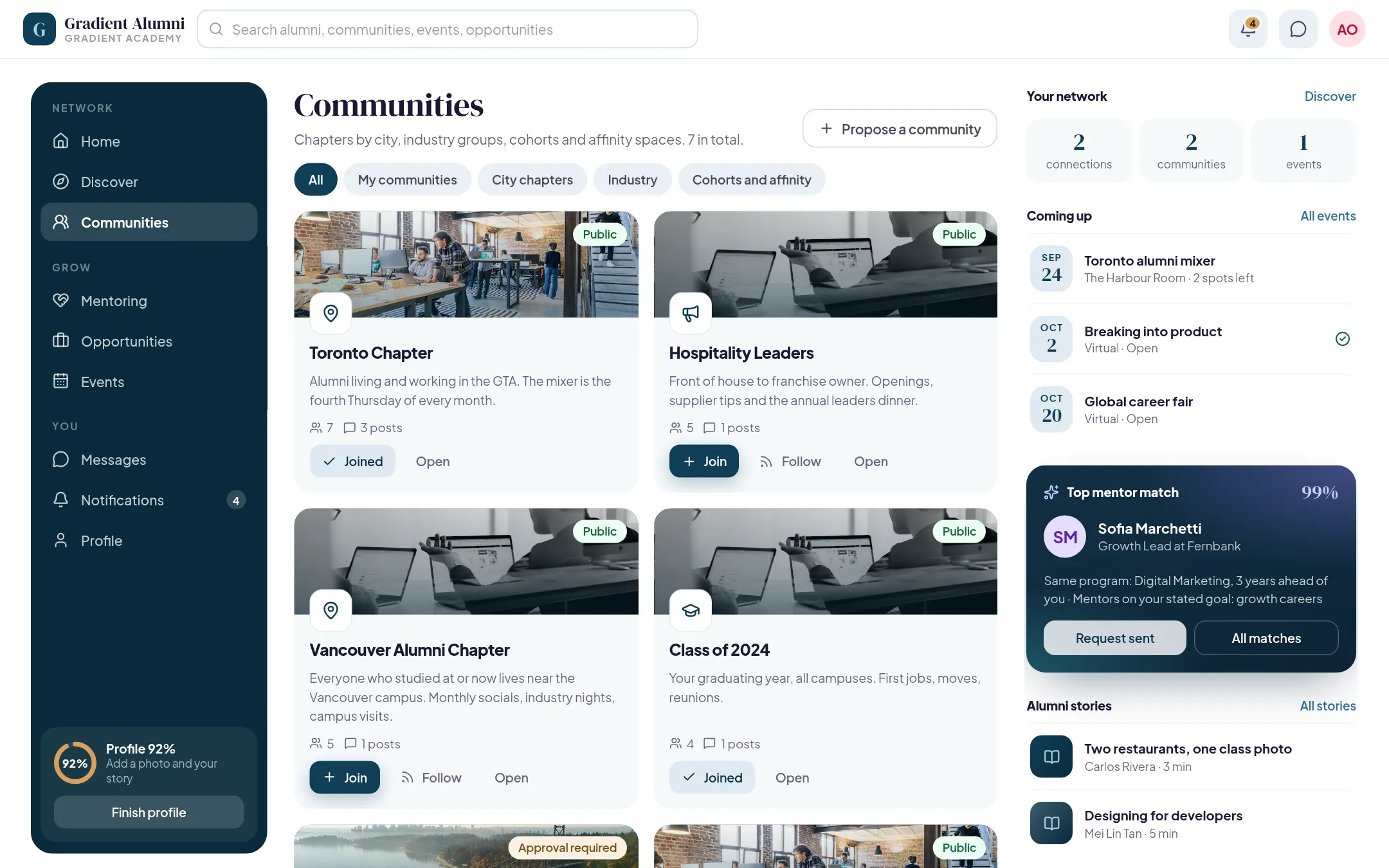Image resolution: width=1389 pixels, height=868 pixels.
Task: Open Hospitality Leaders community page
Action: coord(871,462)
